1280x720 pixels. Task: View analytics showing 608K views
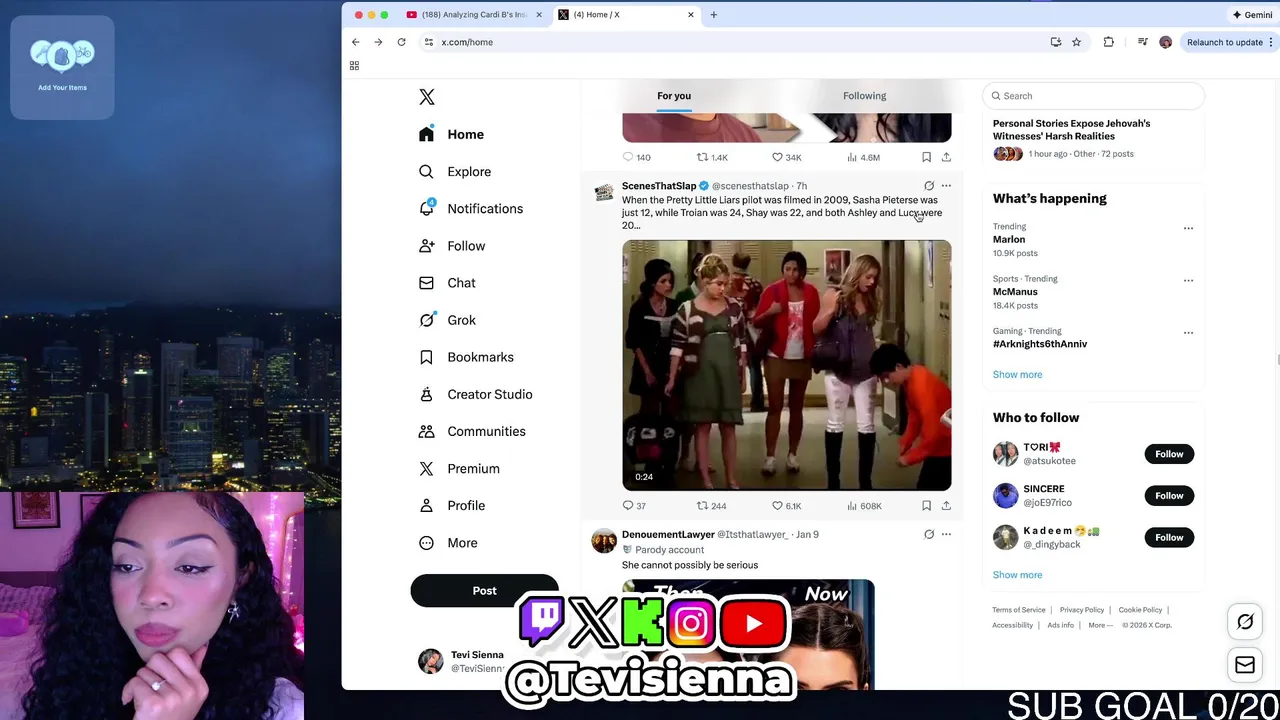point(864,506)
